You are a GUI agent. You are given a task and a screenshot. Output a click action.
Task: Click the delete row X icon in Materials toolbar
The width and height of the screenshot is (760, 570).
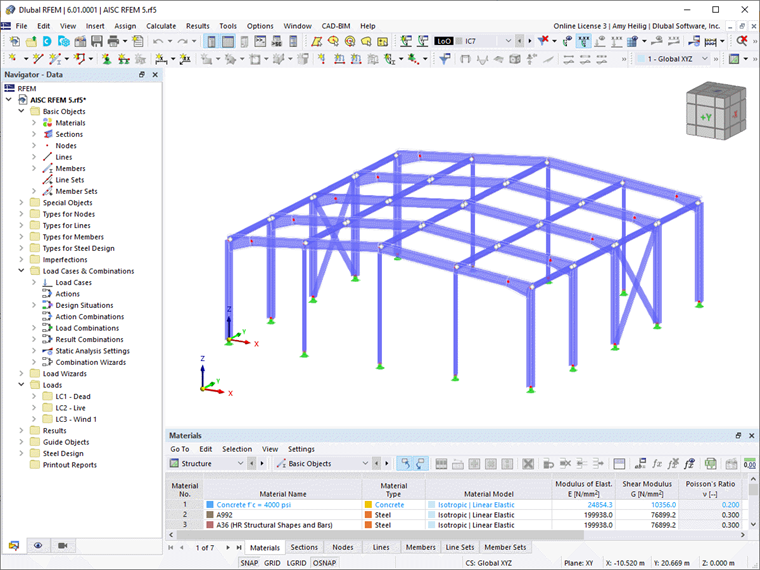pyautogui.click(x=528, y=464)
